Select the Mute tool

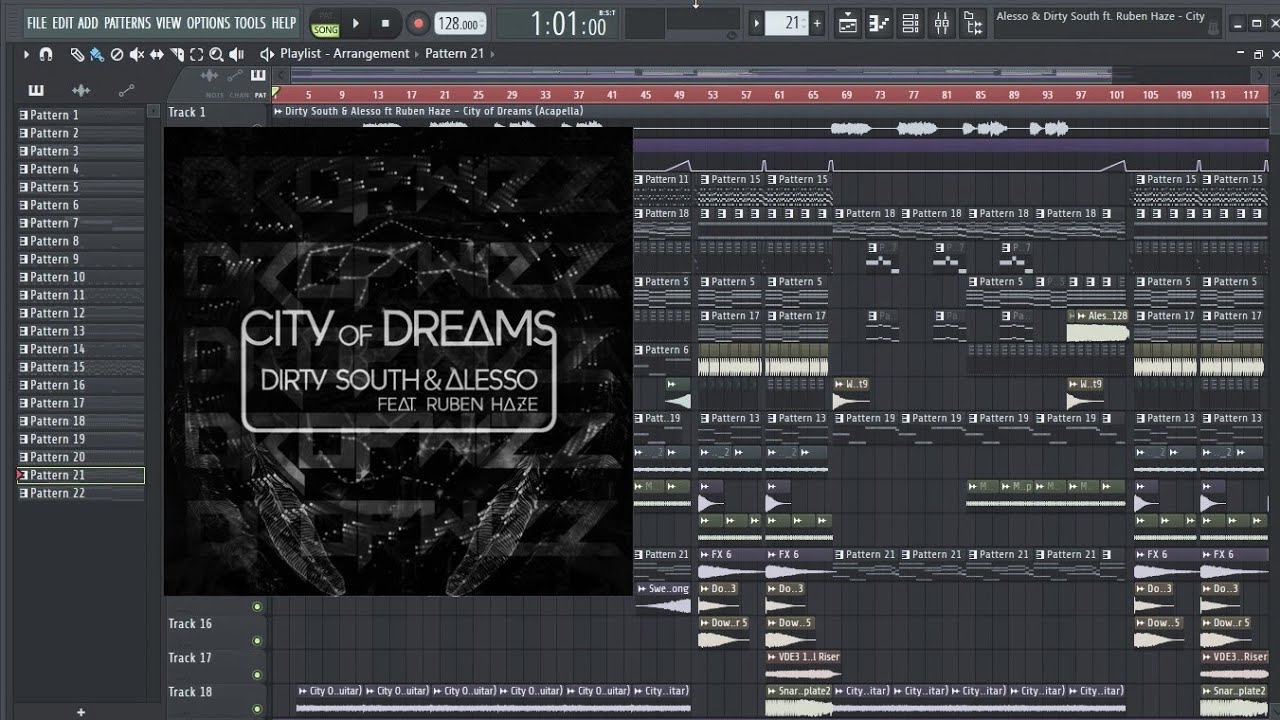tap(136, 54)
